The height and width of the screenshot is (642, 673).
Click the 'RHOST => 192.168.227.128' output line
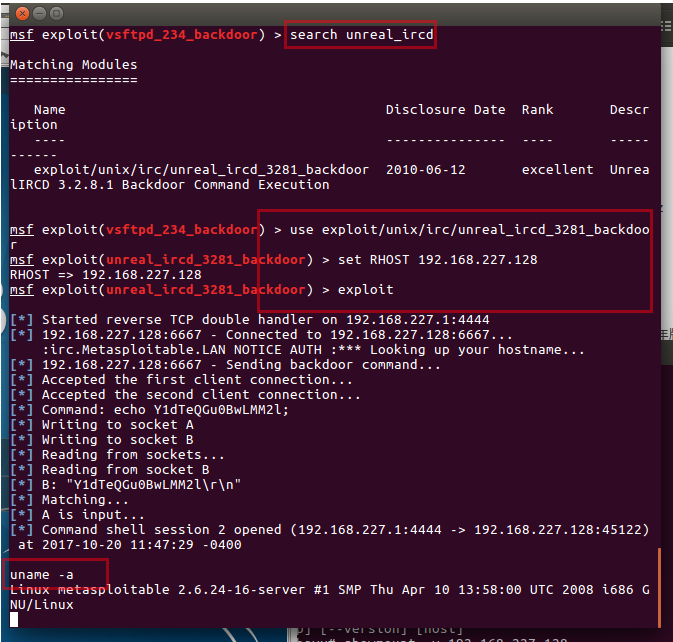[x=106, y=275]
